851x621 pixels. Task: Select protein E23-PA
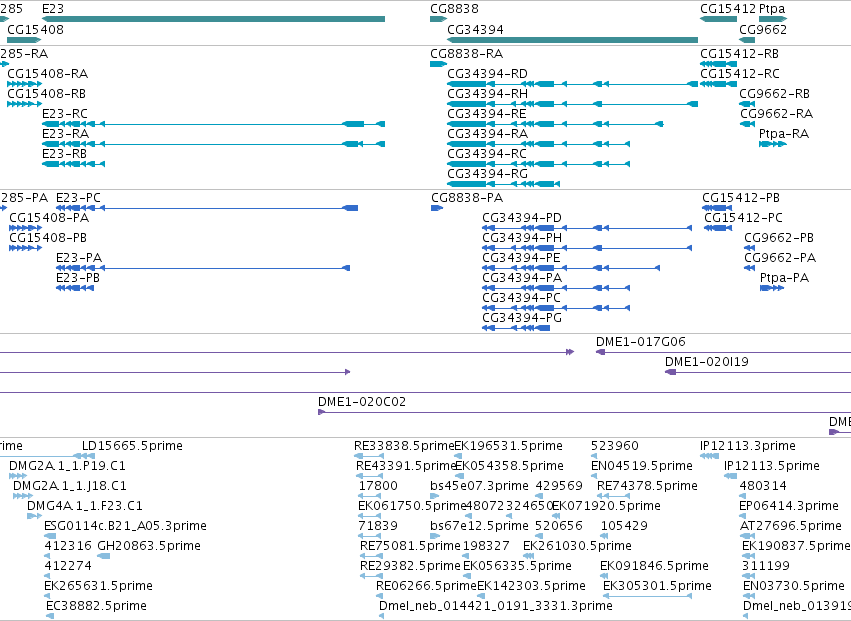(203, 268)
